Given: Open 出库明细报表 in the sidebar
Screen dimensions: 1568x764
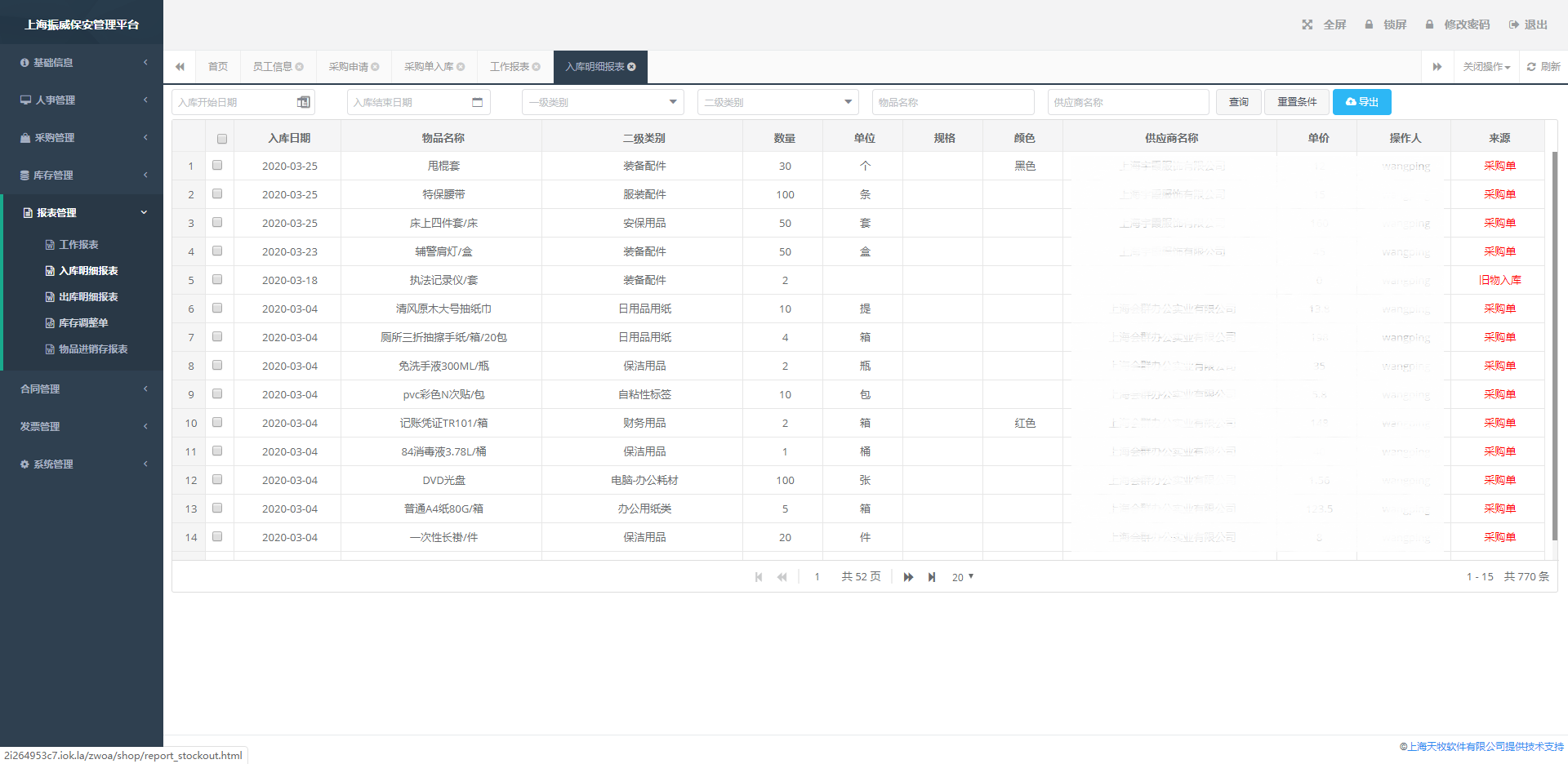Looking at the screenshot, I should 88,297.
